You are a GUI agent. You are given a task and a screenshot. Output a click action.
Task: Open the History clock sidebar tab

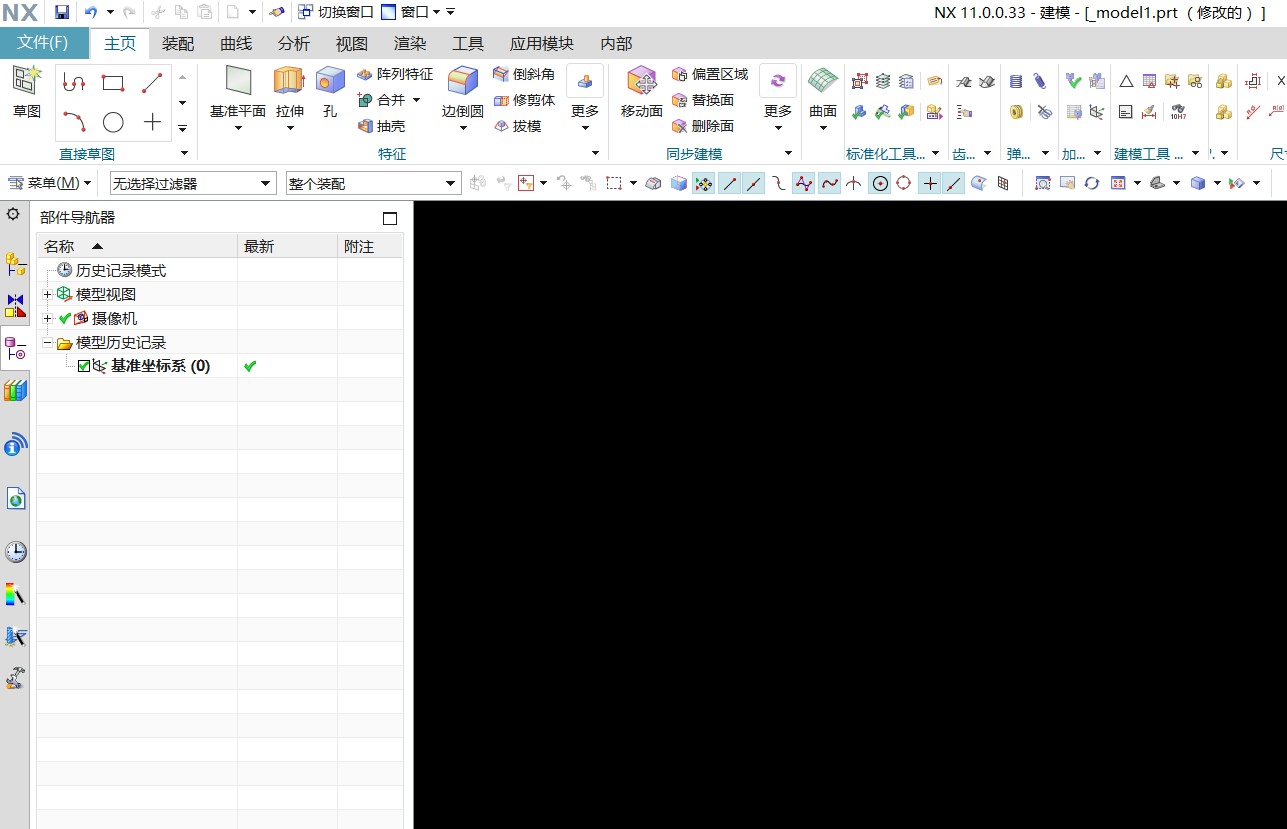click(x=15, y=552)
